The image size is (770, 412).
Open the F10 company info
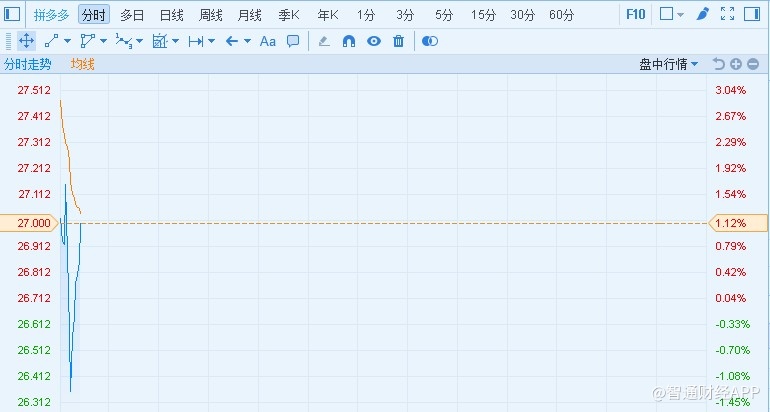(x=635, y=14)
